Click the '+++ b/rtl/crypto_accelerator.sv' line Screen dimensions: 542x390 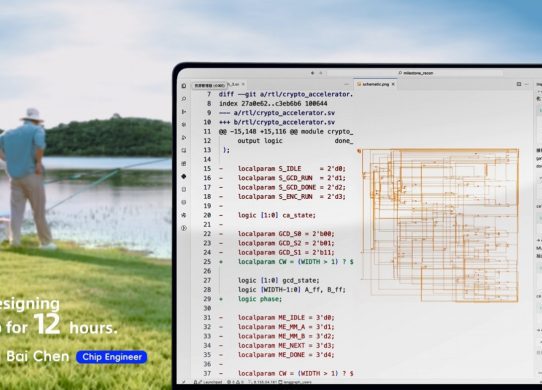[277, 122]
